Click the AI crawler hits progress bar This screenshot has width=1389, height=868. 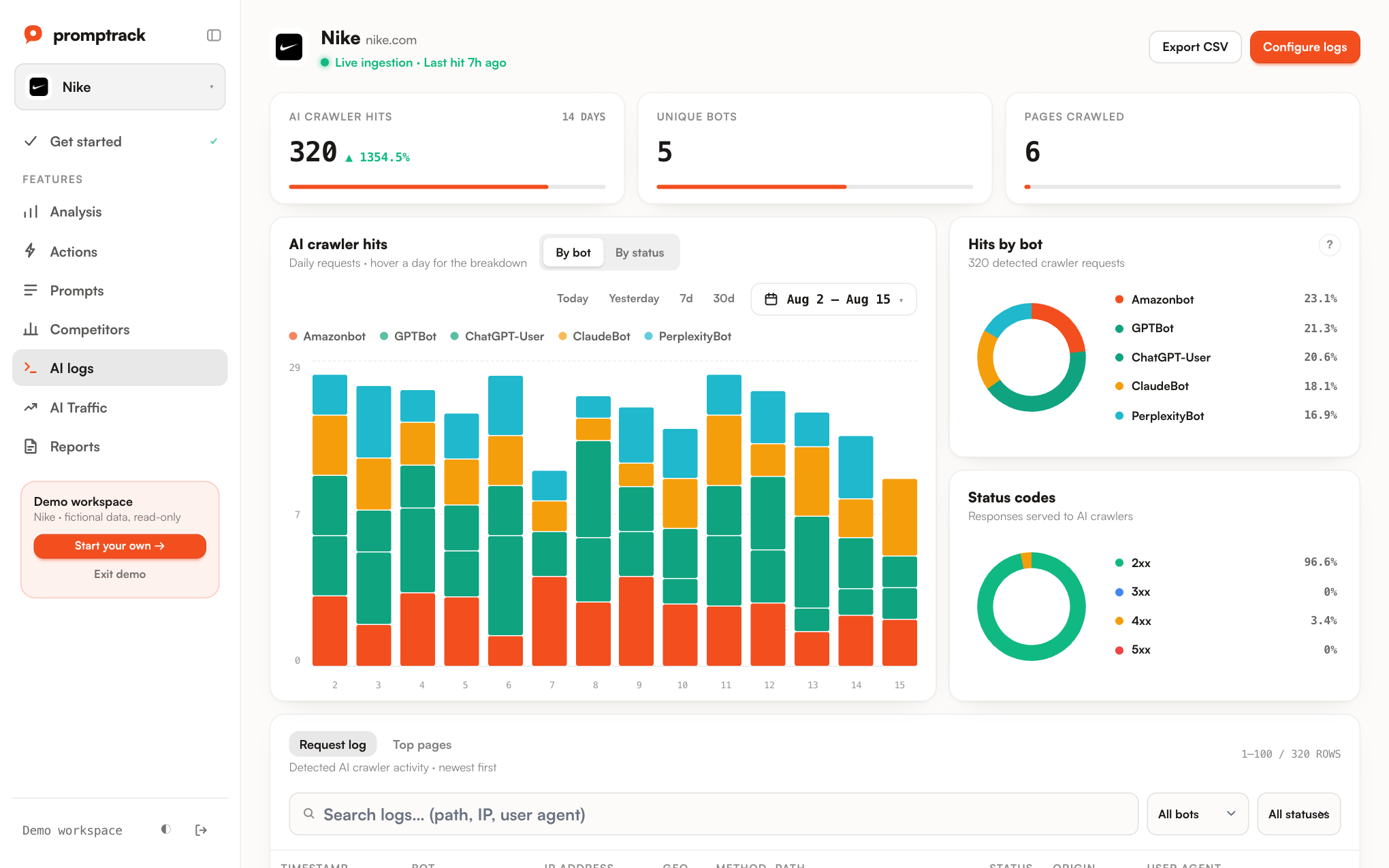447,187
